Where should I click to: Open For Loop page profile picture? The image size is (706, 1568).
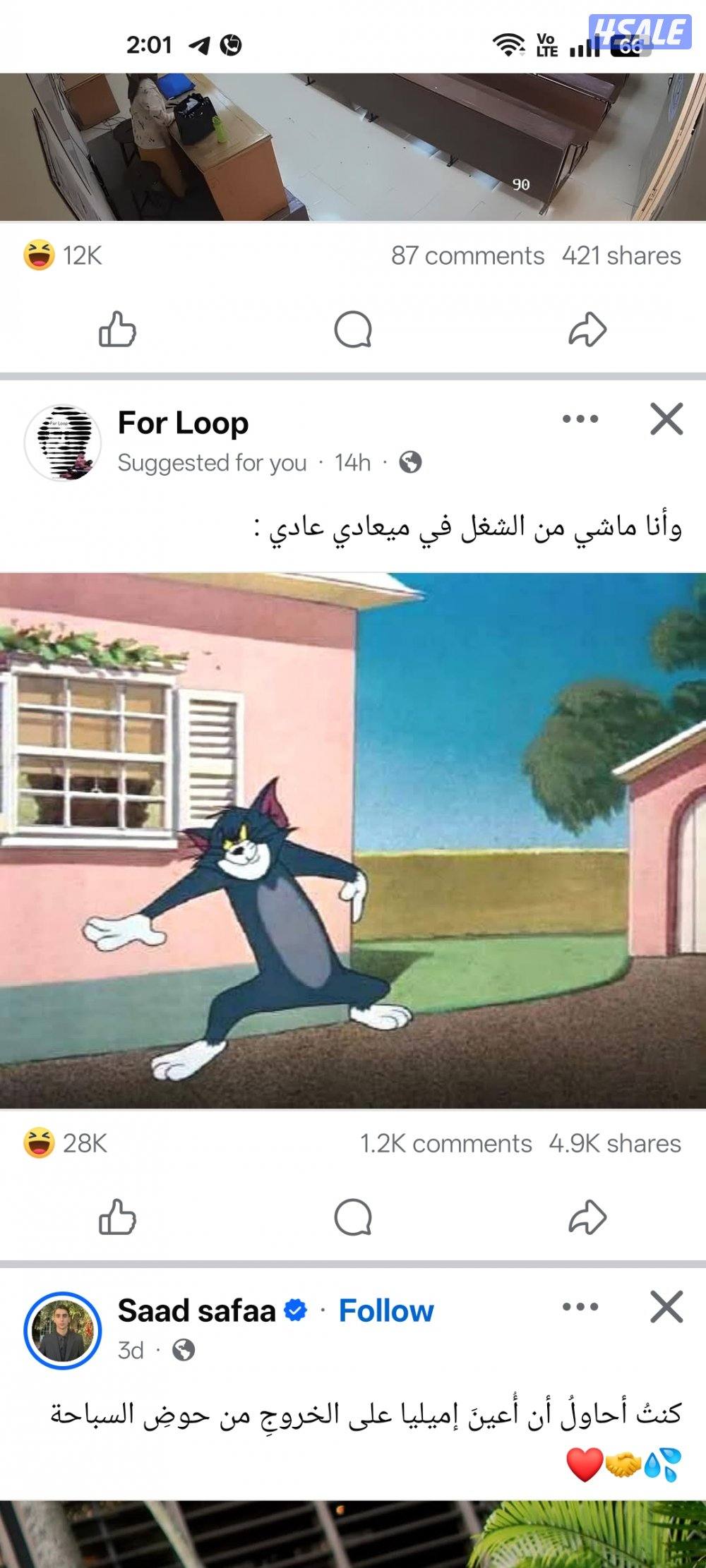(63, 442)
